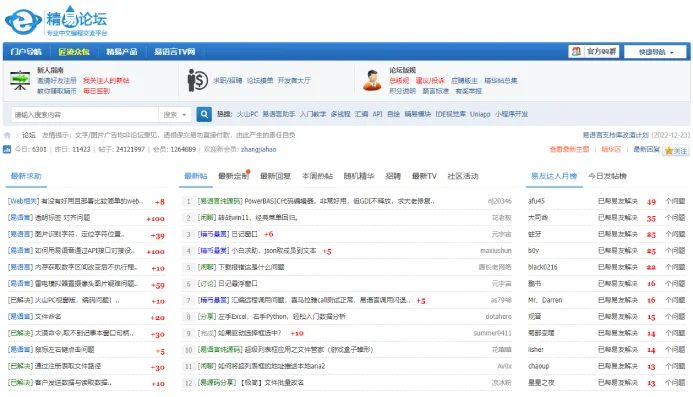Click the 积分说明 link
Image resolution: width=693 pixels, height=397 pixels.
(402, 91)
